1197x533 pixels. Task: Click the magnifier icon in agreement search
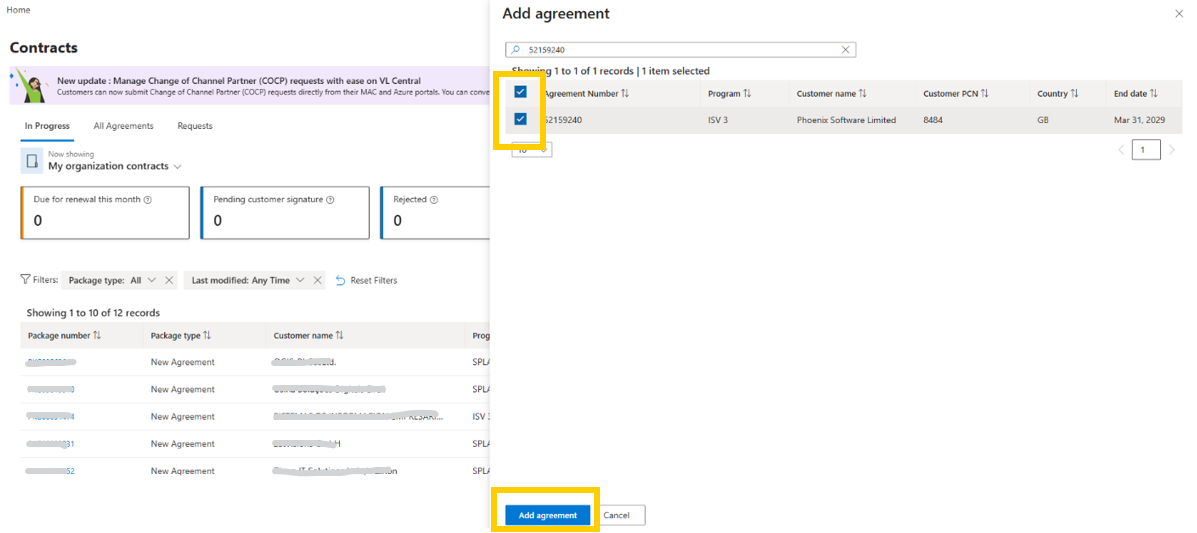click(x=515, y=50)
